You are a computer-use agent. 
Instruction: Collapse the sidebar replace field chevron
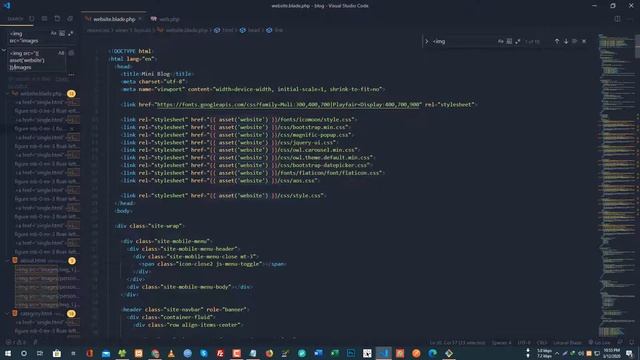click(x=4, y=50)
